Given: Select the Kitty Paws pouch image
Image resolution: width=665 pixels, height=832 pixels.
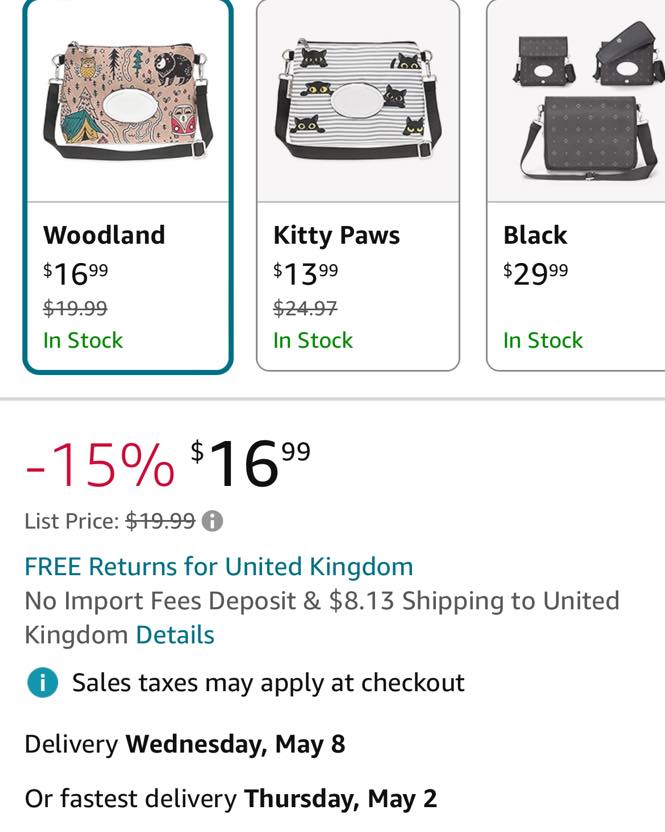Looking at the screenshot, I should point(358,99).
